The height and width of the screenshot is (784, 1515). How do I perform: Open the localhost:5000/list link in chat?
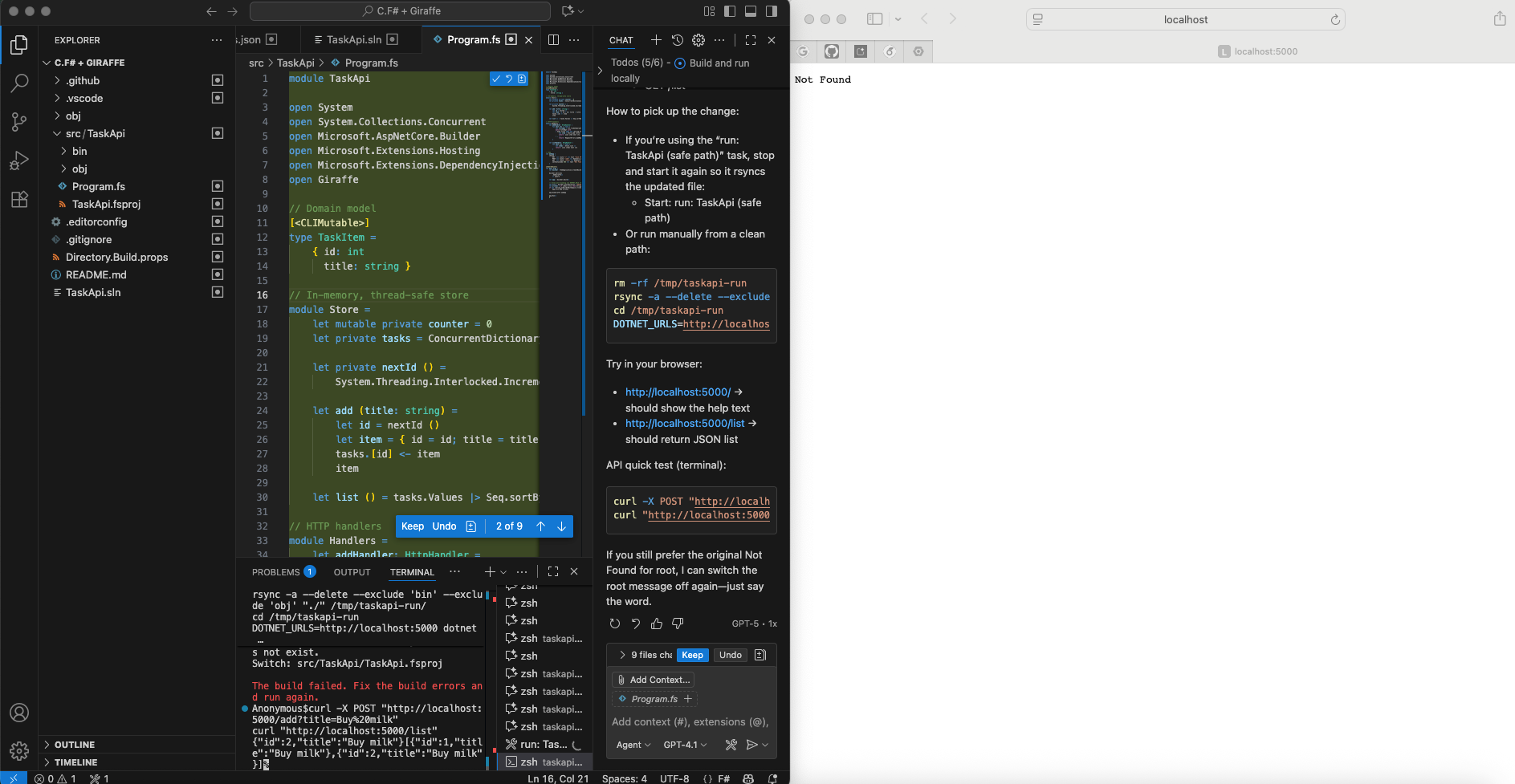tap(685, 423)
